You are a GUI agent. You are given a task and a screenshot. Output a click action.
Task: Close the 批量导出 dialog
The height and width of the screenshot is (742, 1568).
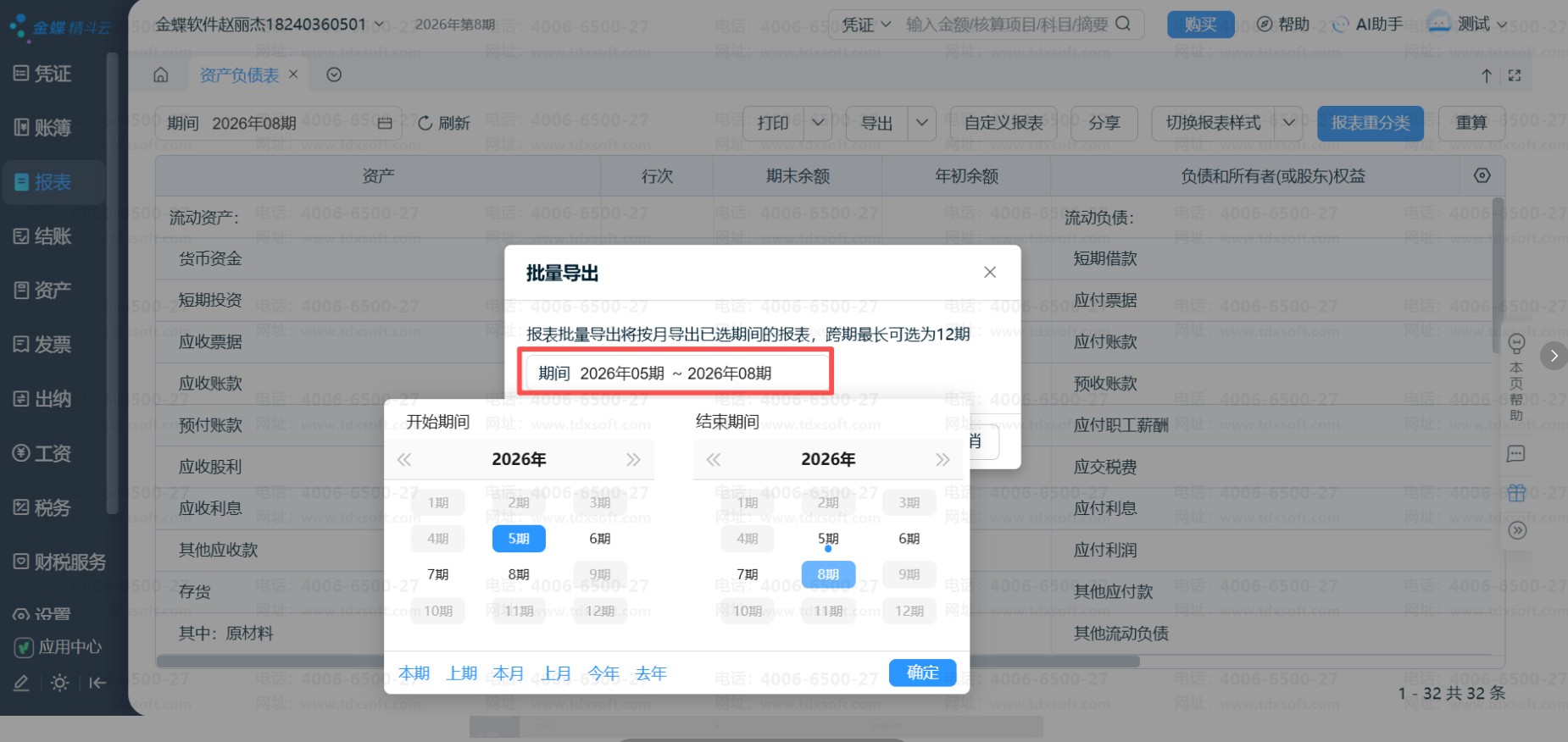pyautogui.click(x=989, y=272)
